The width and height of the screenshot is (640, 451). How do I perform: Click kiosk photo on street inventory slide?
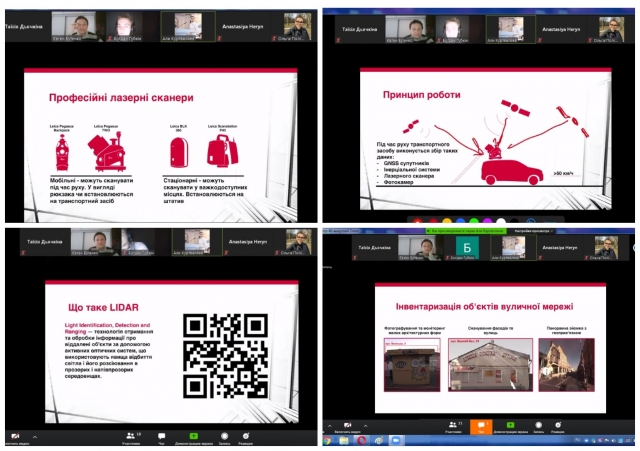coord(412,364)
